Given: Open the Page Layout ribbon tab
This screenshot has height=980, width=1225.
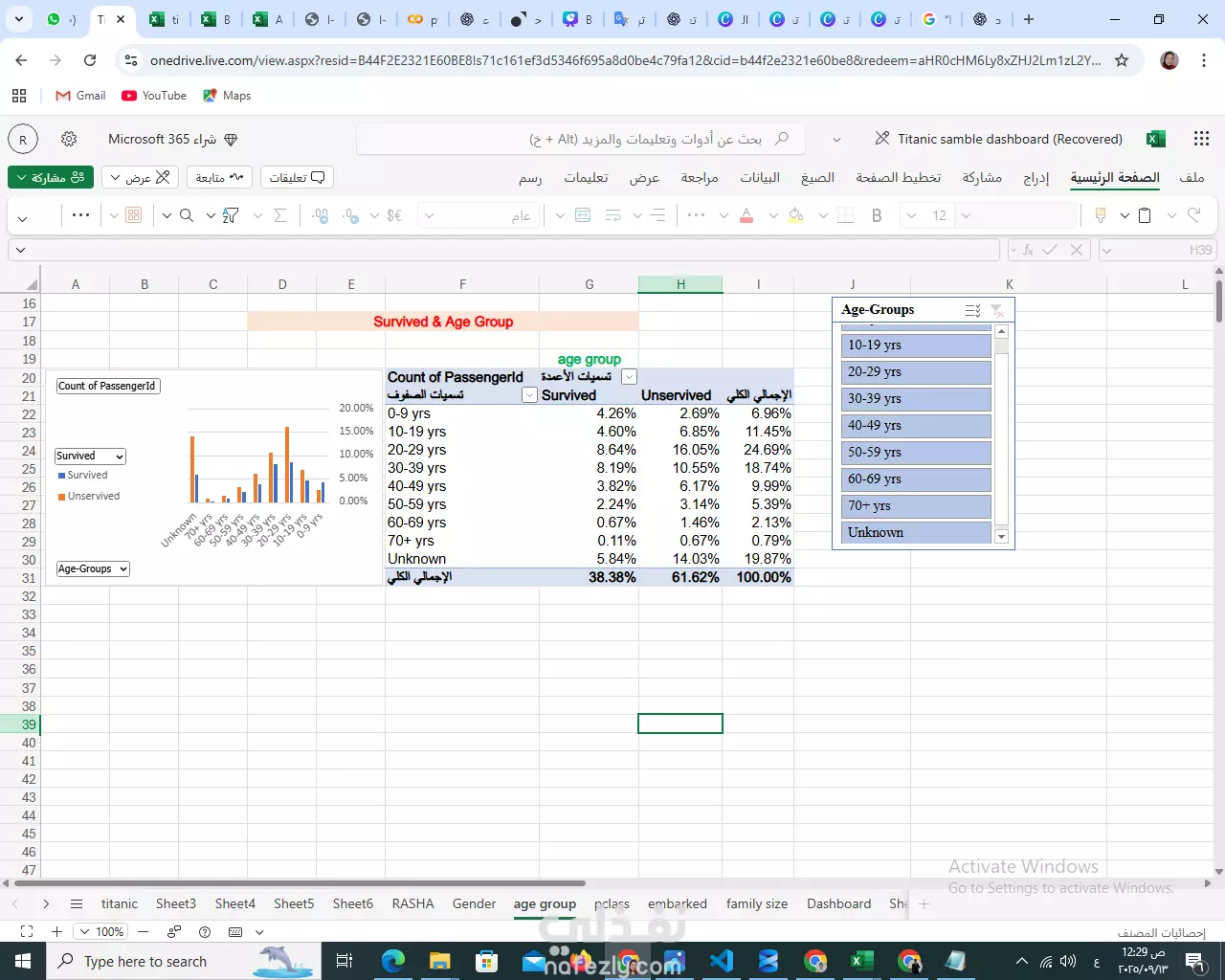Looking at the screenshot, I should point(899,178).
